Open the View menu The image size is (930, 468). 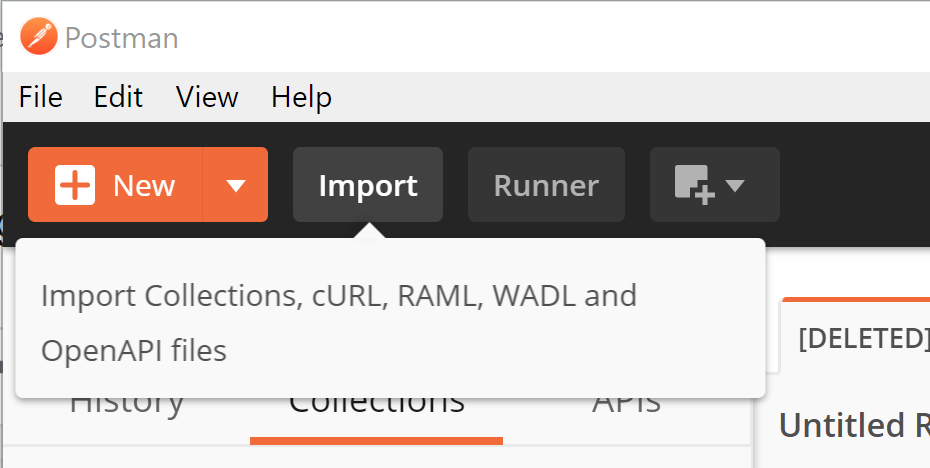(x=207, y=97)
